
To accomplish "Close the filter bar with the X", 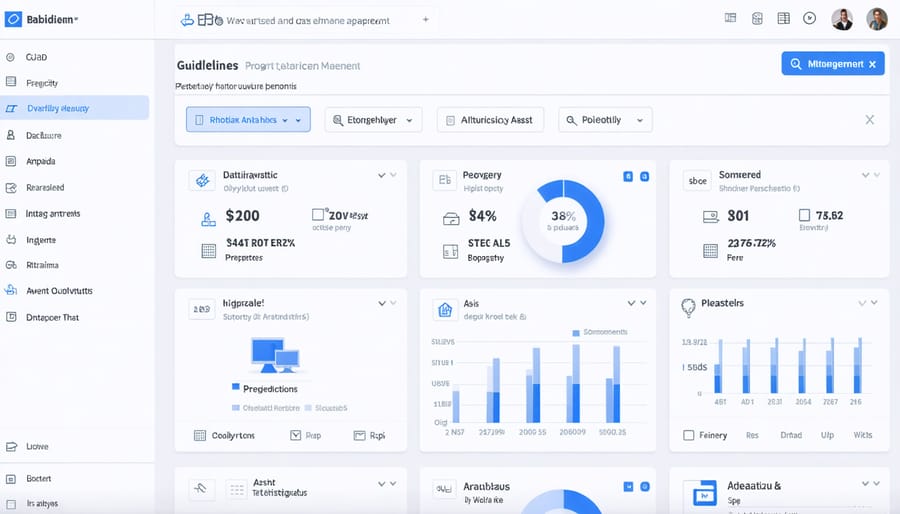I will pos(870,119).
